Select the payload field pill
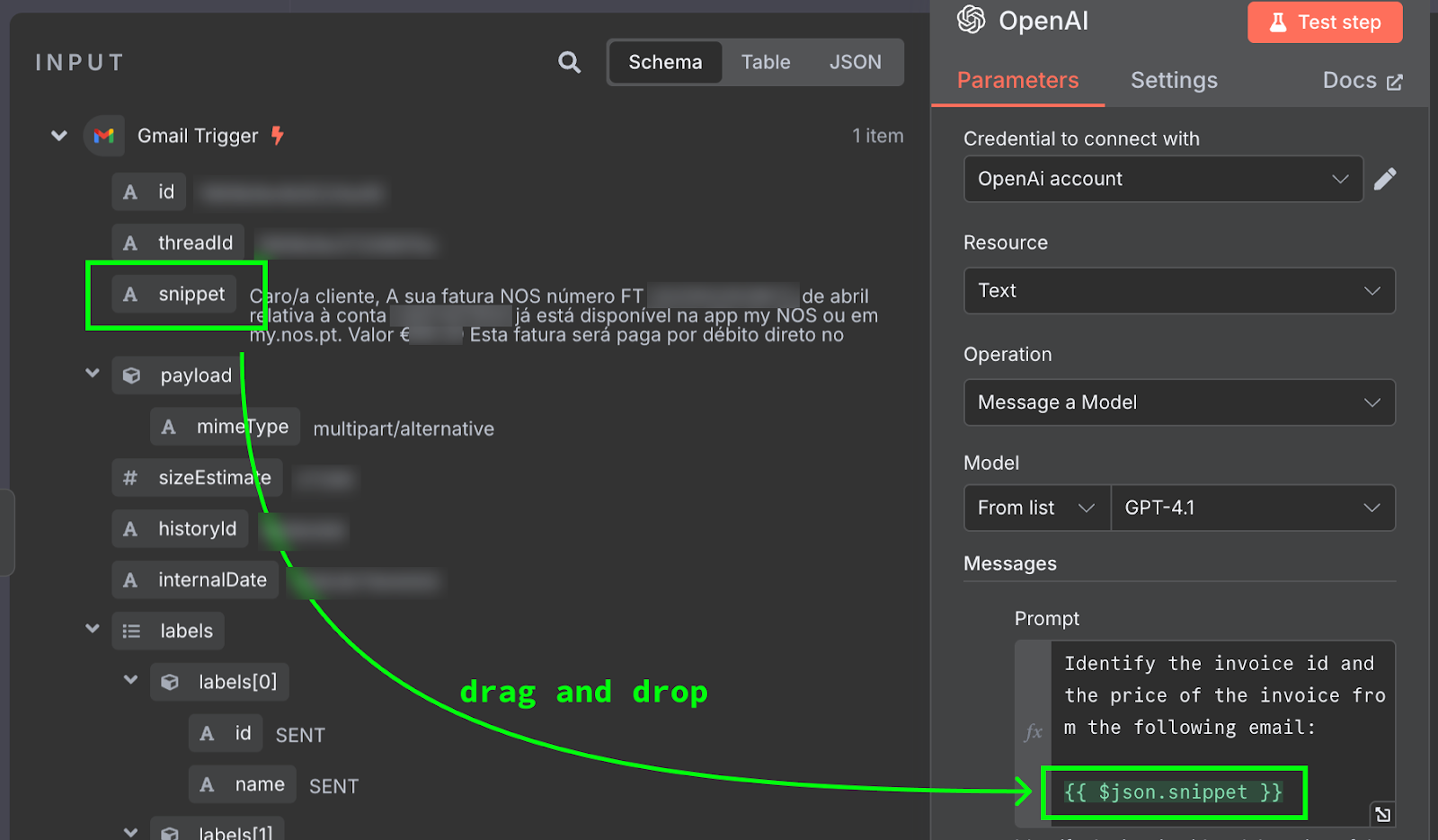Screen dimensions: 1438x840 pos(178,376)
